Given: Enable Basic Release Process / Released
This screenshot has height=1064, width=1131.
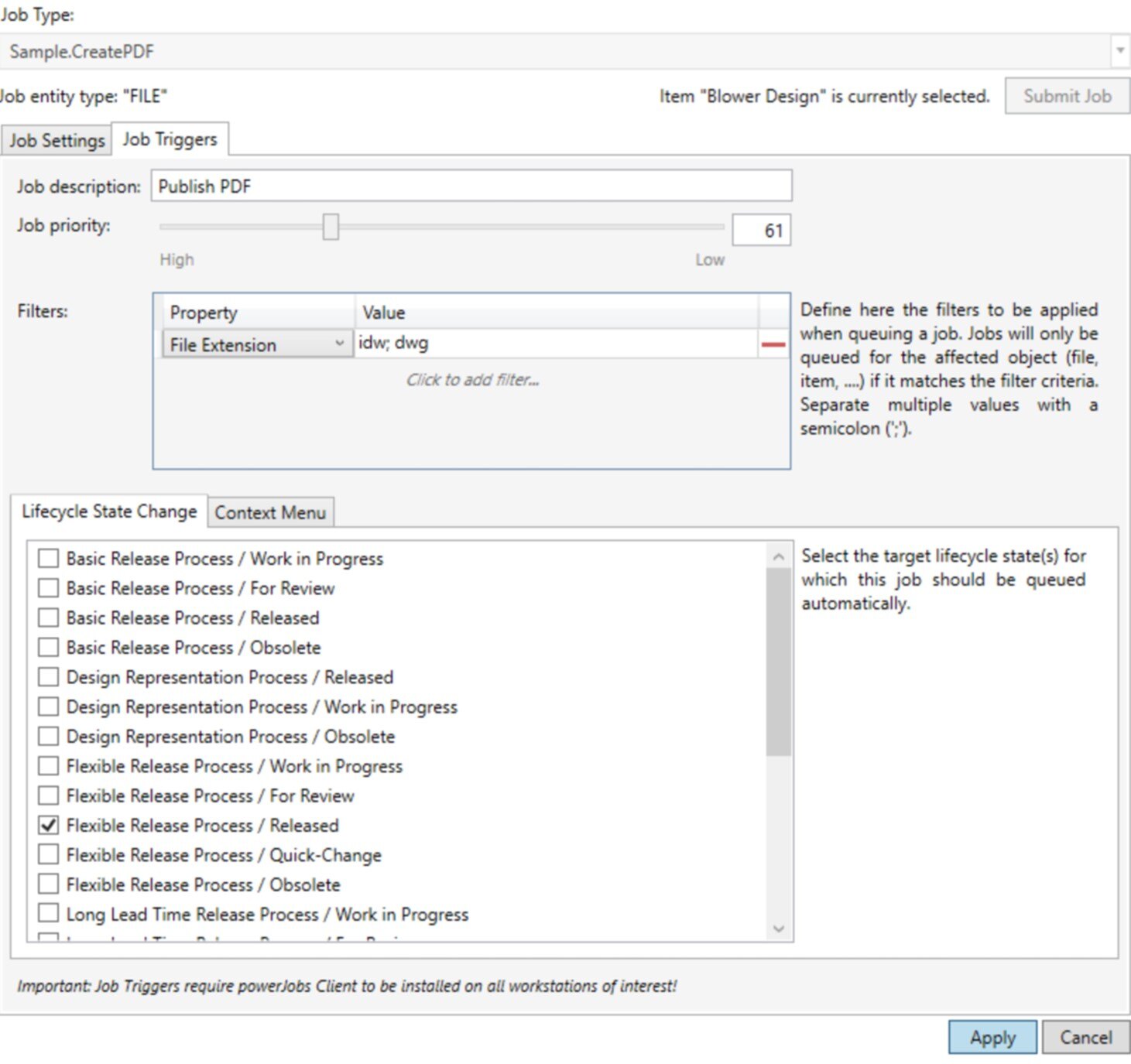Looking at the screenshot, I should click(x=49, y=618).
